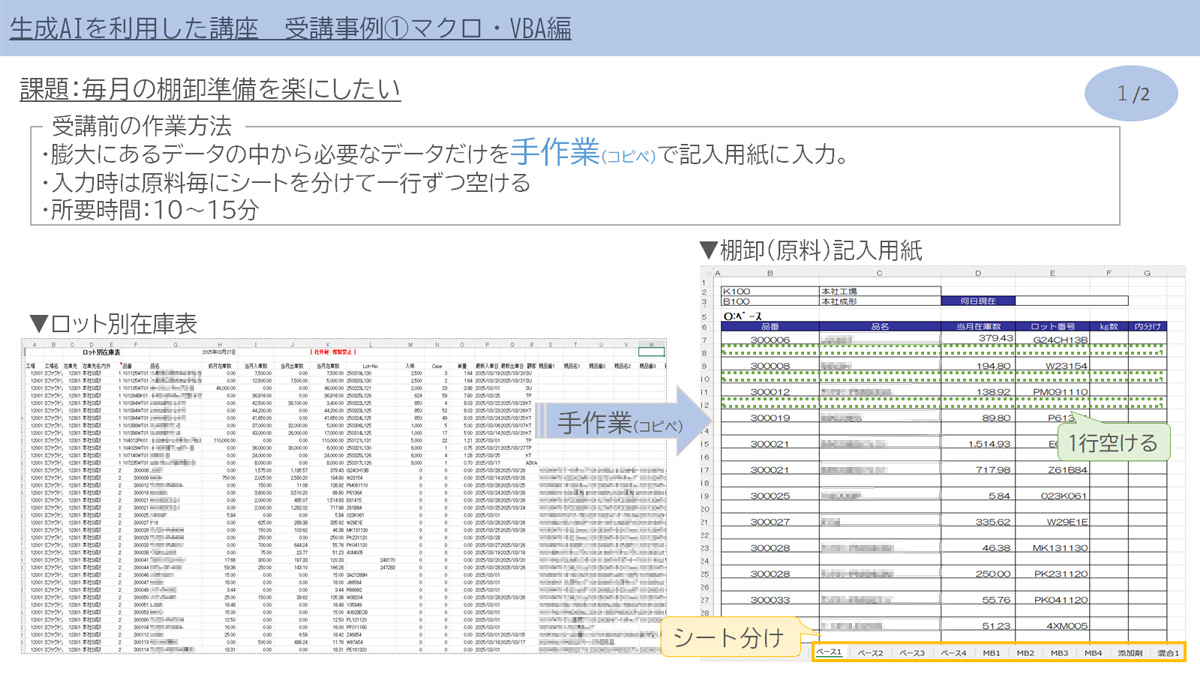Viewport: 1200px width, 675px height.
Task: Open the ベース1 sheet tab
Action: point(829,652)
